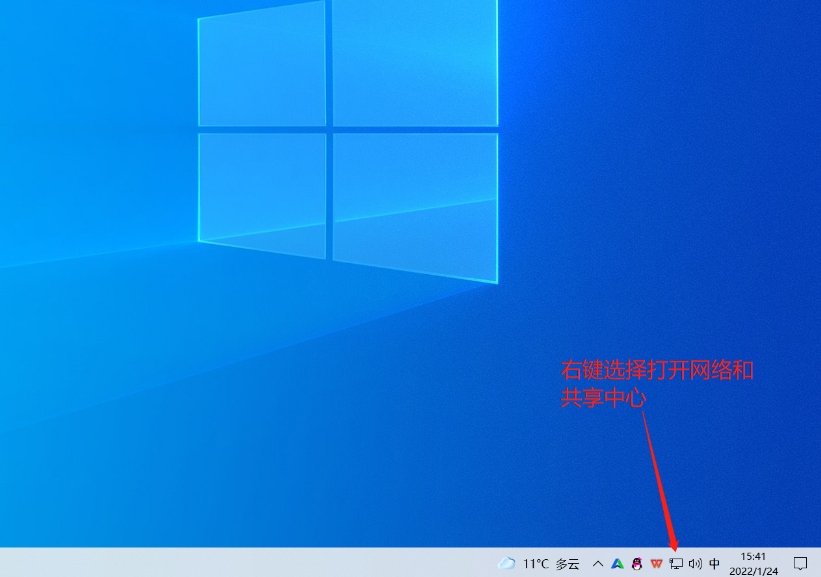821x577 pixels.
Task: Toggle the 中 input method indicator
Action: click(715, 564)
